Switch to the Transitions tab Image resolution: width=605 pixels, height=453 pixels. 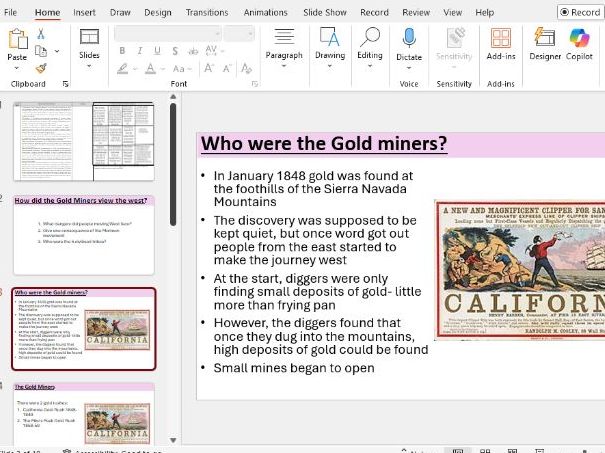pos(207,12)
